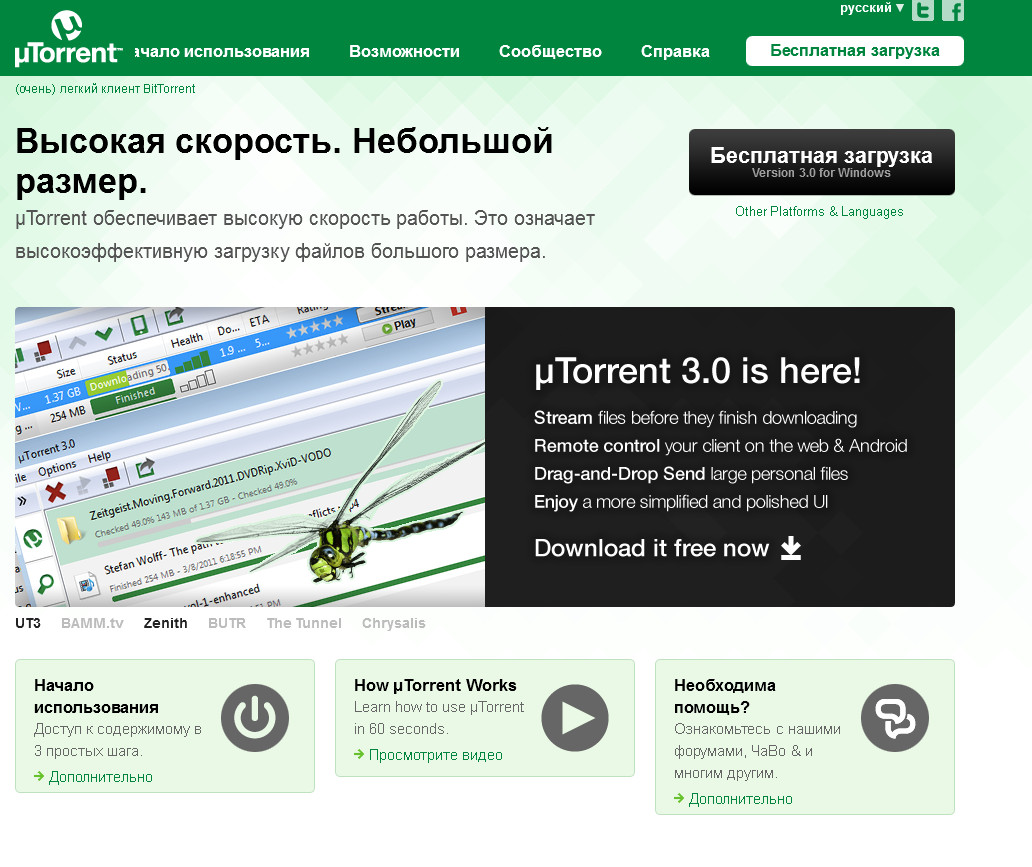Click the Remote control your client line
Viewport: 1032px width, 867px height.
point(720,446)
